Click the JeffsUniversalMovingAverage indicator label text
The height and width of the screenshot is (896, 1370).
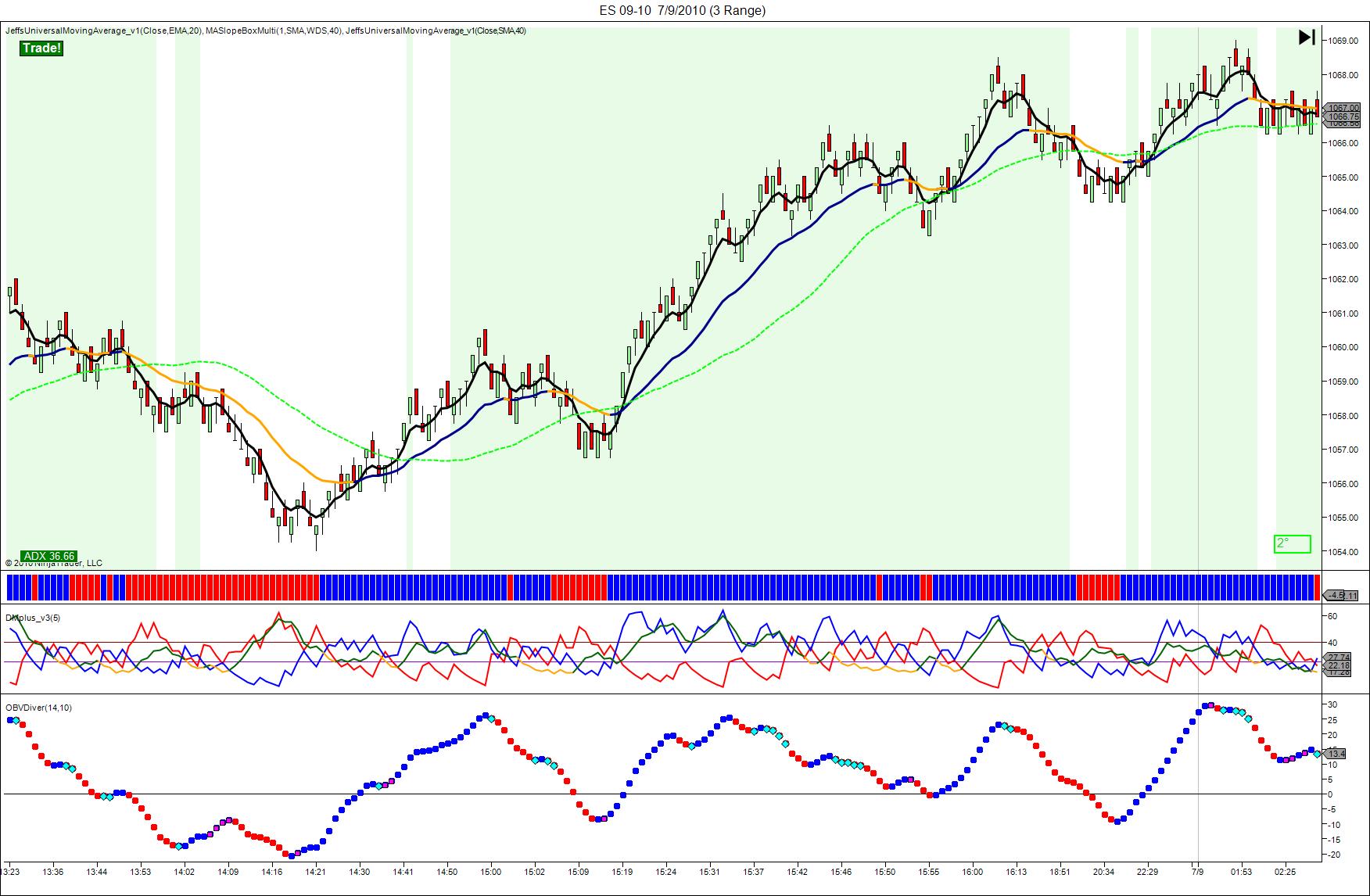266,30
